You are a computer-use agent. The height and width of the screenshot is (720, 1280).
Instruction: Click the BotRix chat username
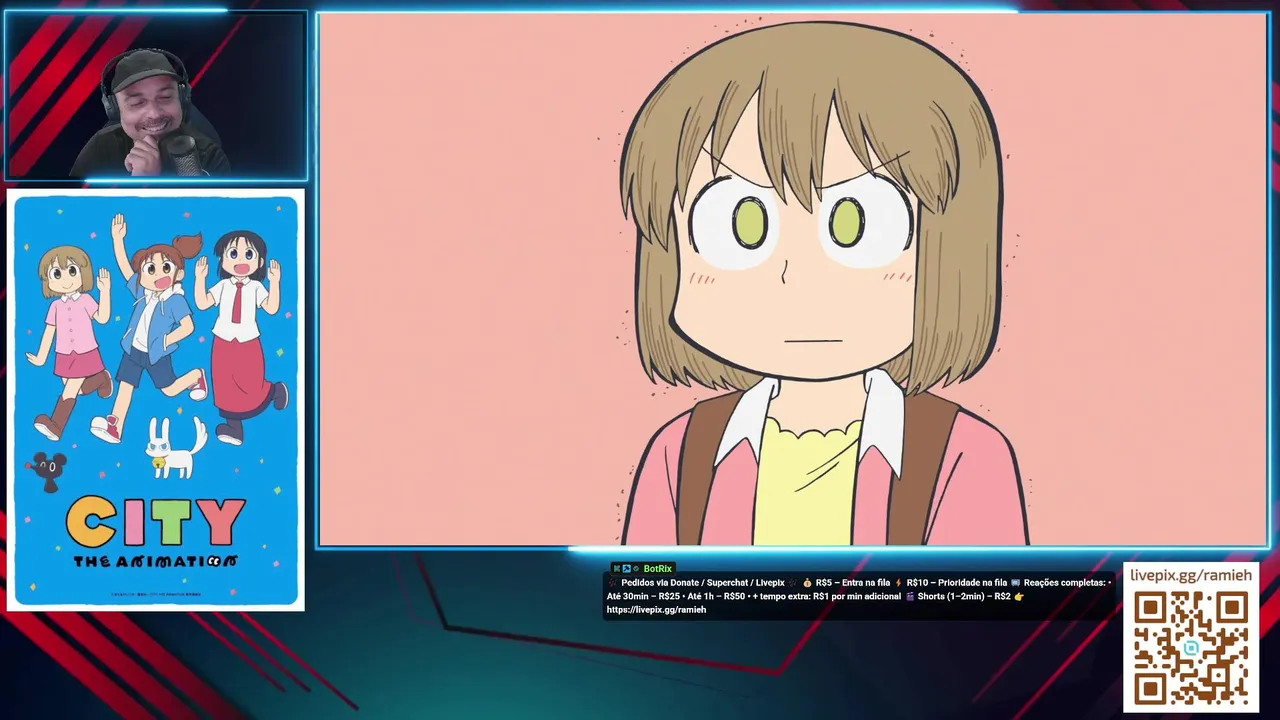(x=657, y=569)
